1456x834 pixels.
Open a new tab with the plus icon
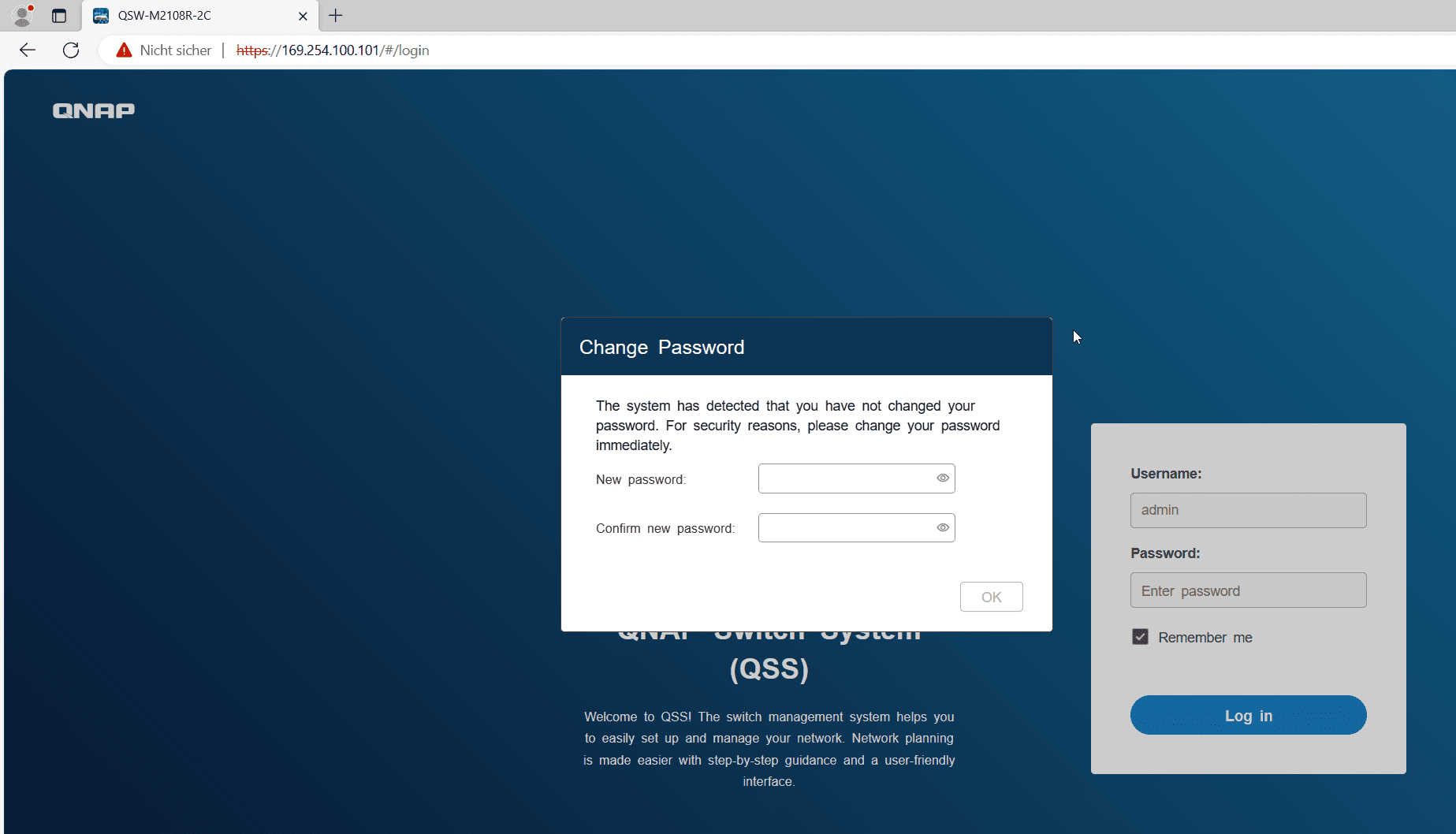coord(336,16)
